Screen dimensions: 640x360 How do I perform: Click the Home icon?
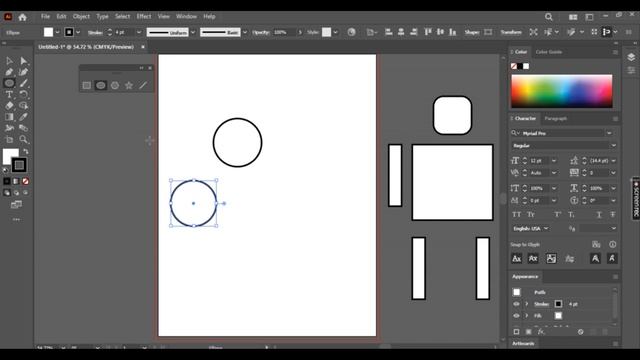(22, 17)
